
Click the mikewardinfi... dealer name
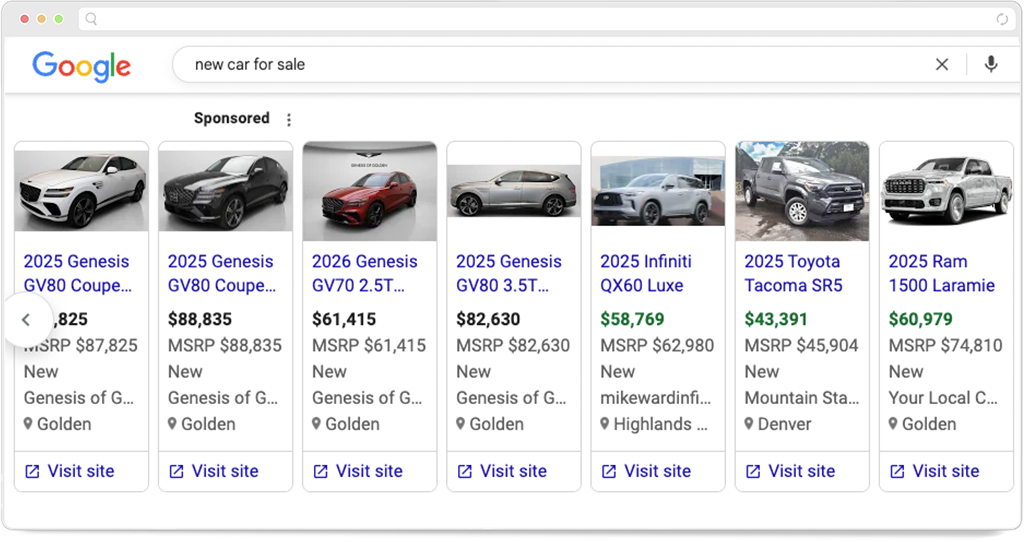(656, 398)
